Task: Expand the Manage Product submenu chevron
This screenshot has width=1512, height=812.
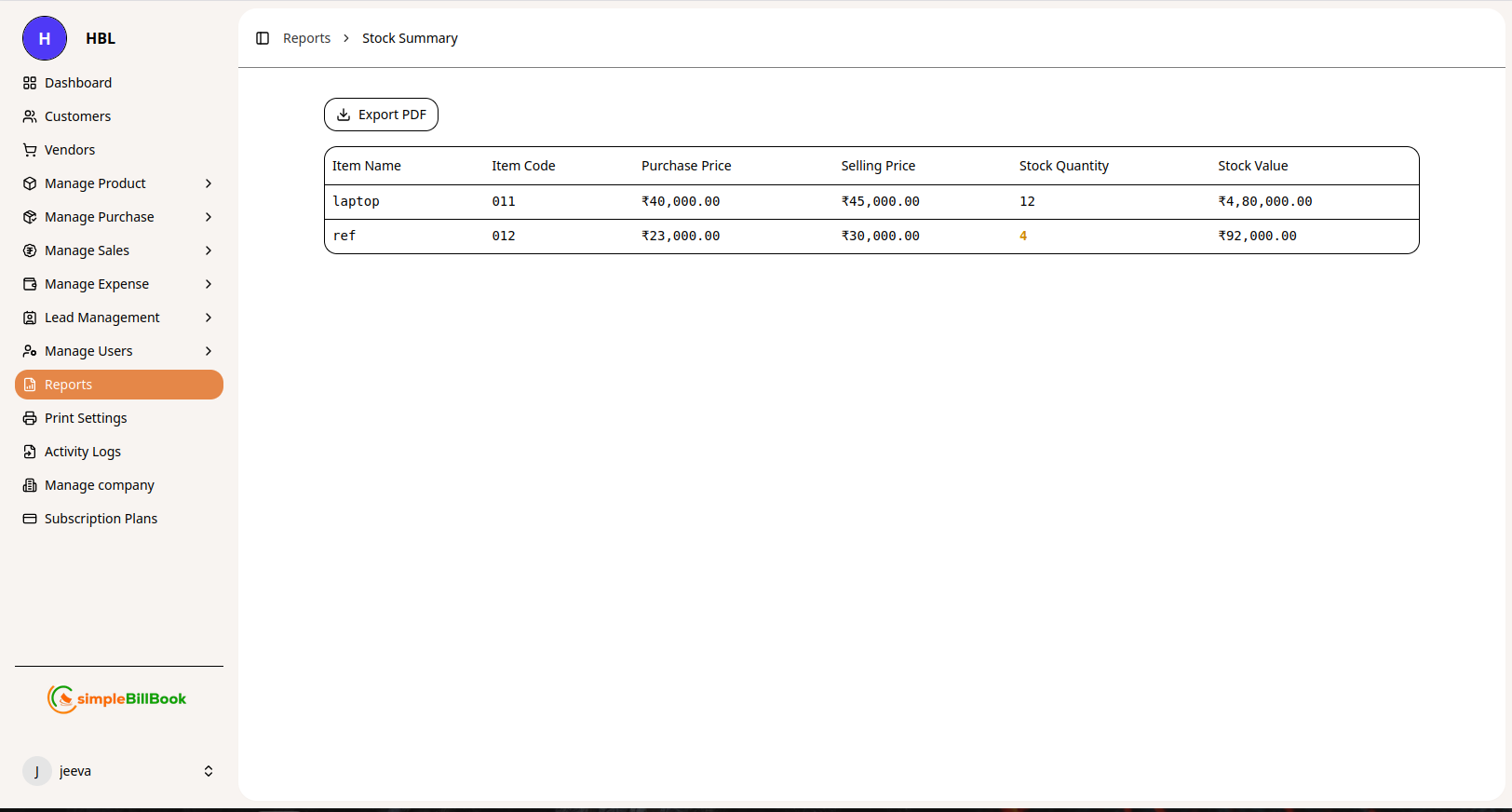Action: pos(209,183)
